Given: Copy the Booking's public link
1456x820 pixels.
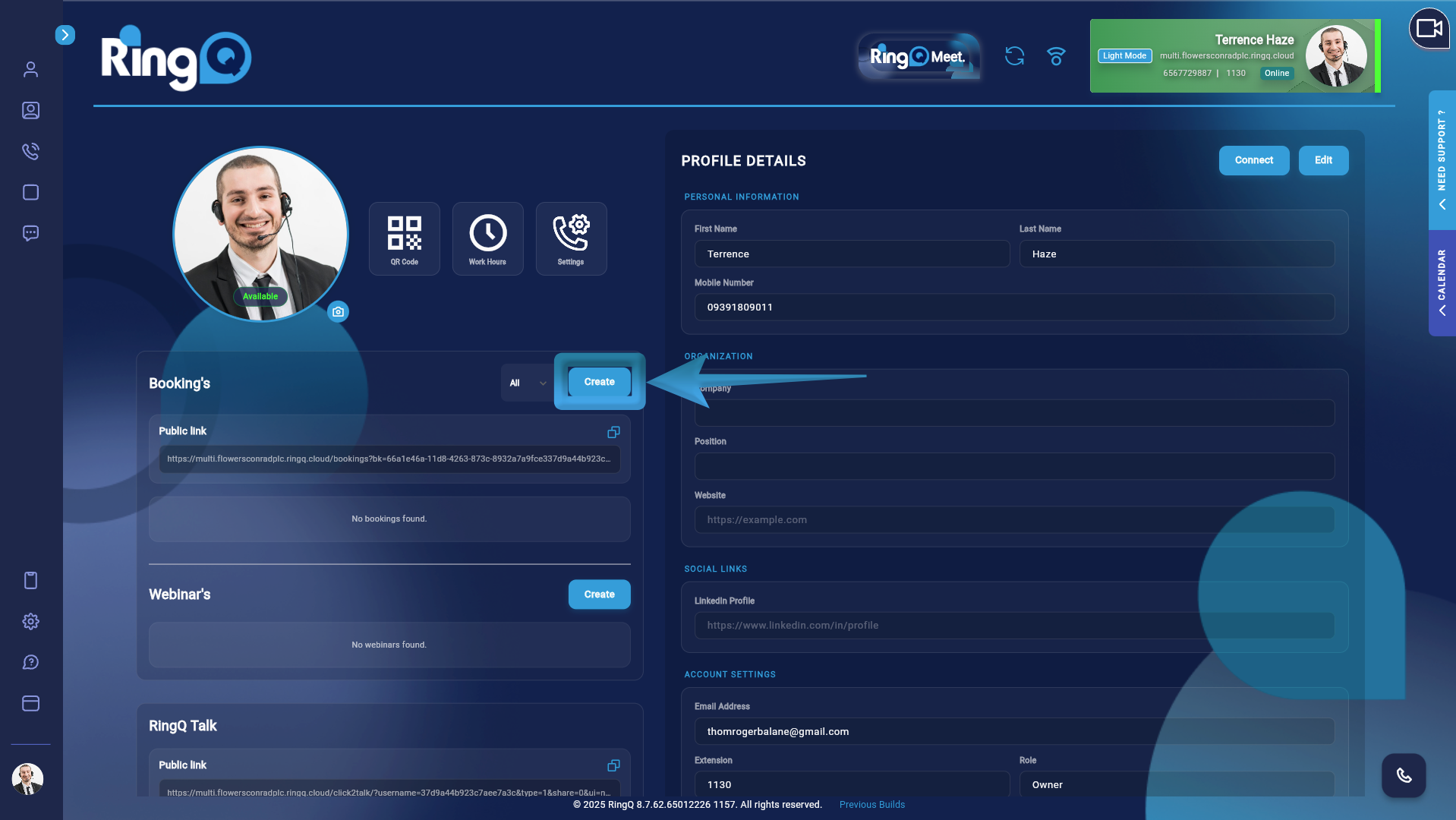Looking at the screenshot, I should point(613,432).
